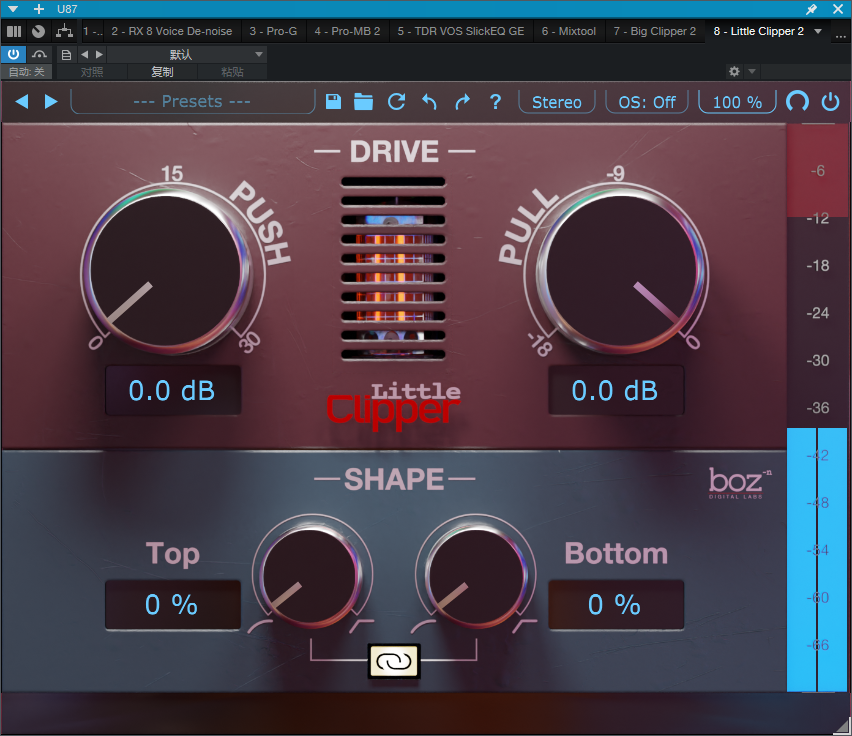852x736 pixels.
Task: Click the next preset arrow
Action: 51,102
